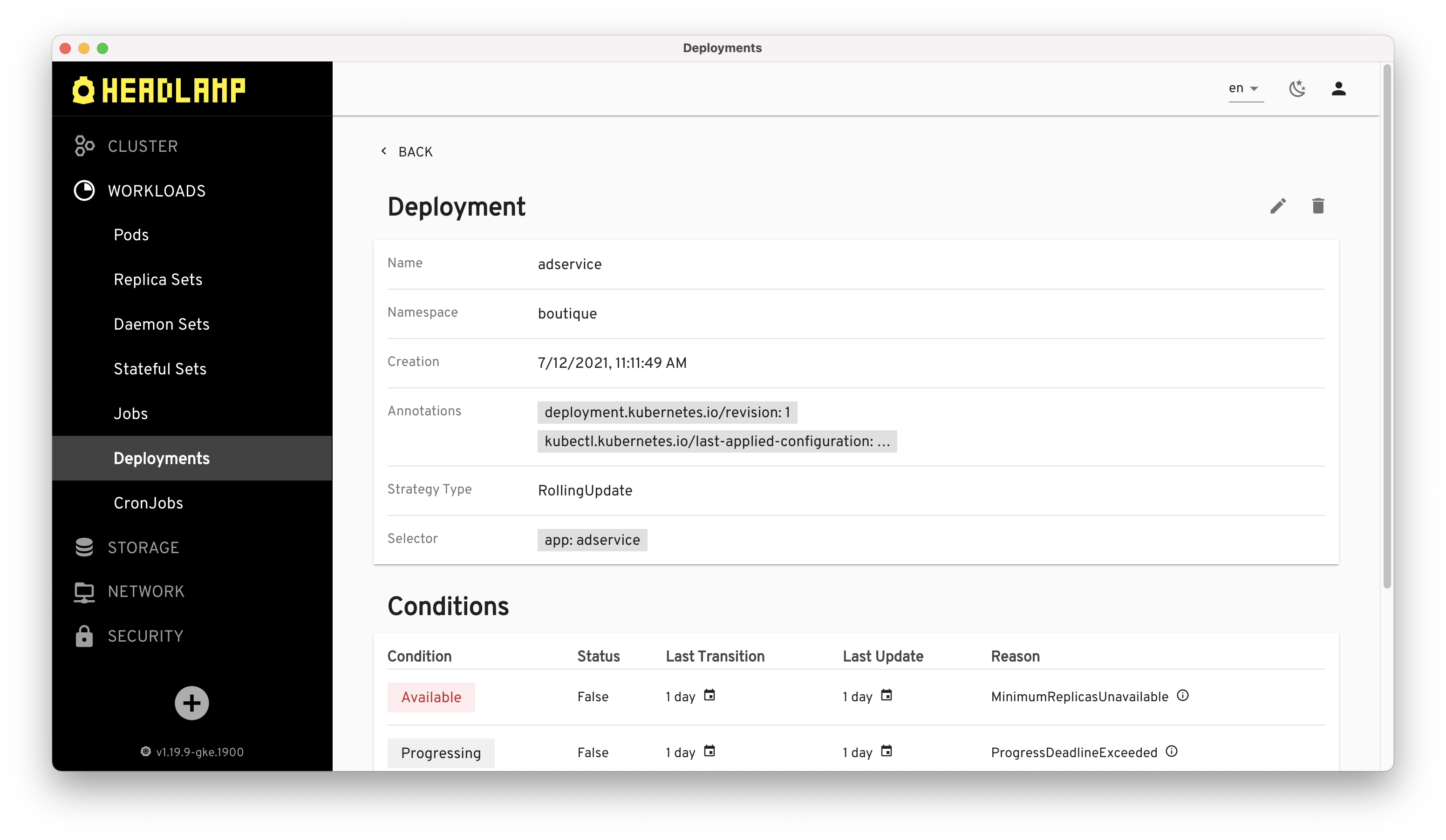
Task: Click the delete trash icon
Action: tap(1317, 206)
